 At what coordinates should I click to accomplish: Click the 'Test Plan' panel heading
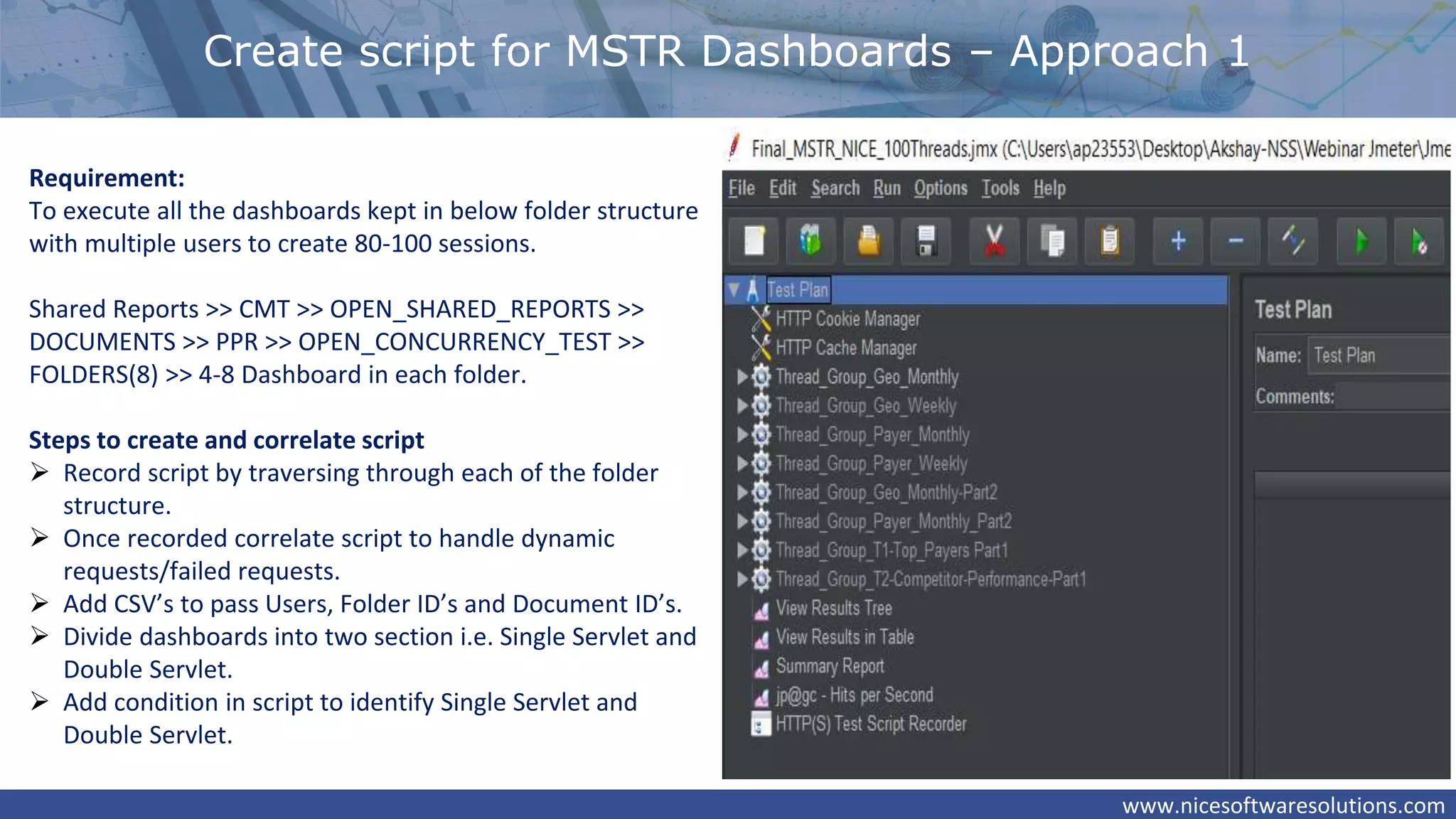(x=1293, y=310)
